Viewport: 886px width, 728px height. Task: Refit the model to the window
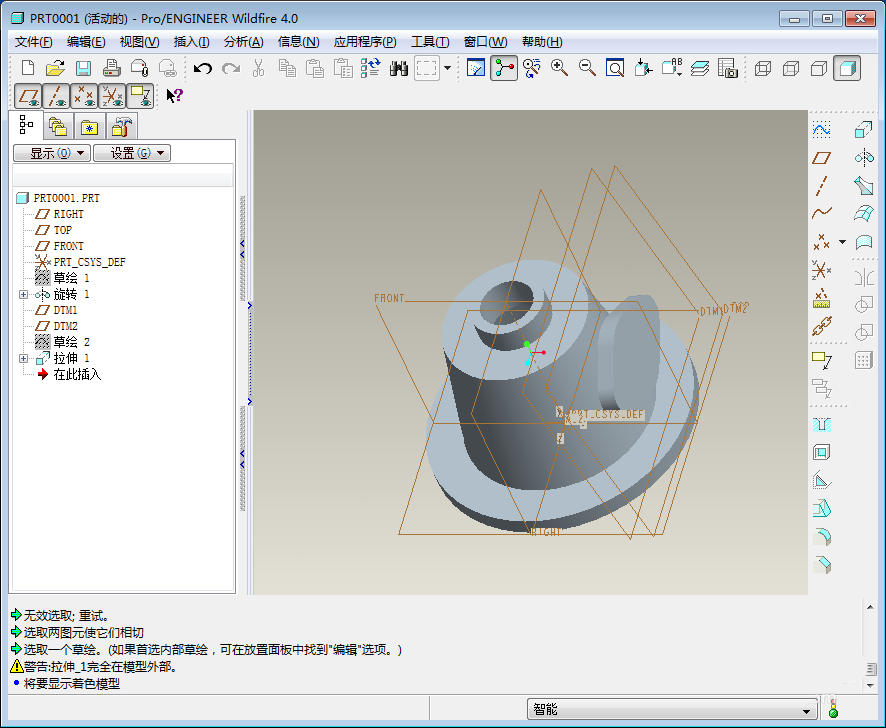pyautogui.click(x=615, y=68)
